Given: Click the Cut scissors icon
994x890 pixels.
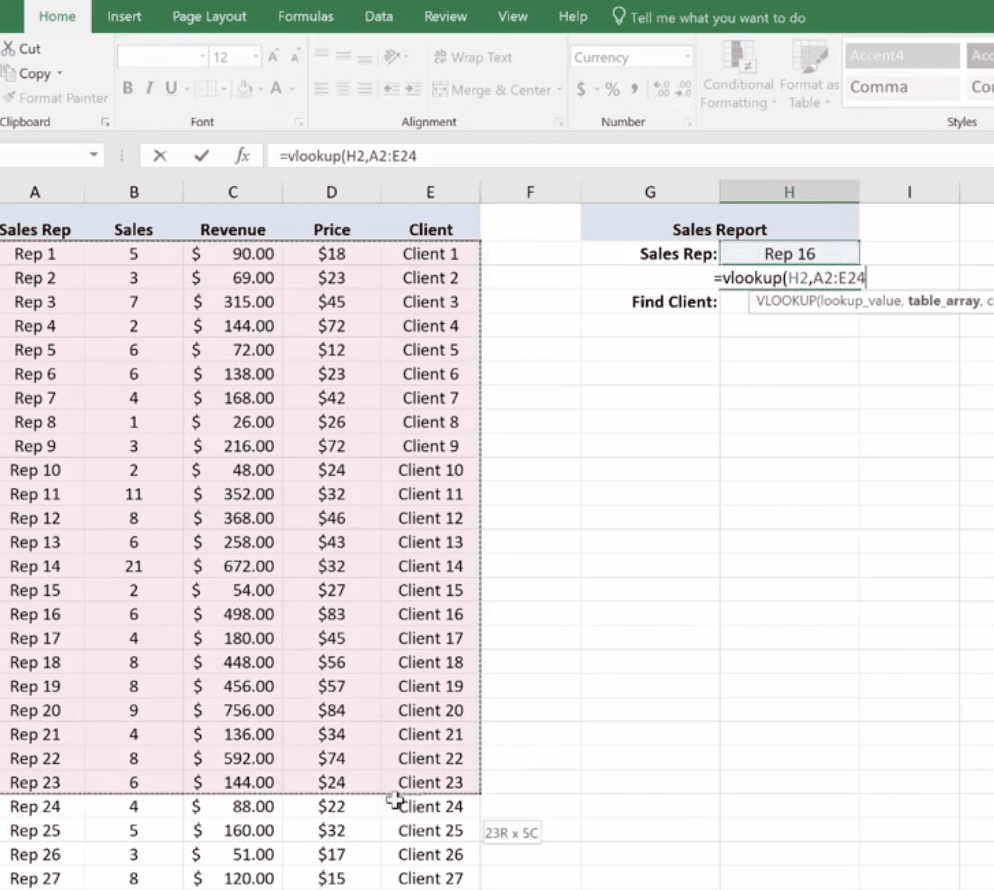Looking at the screenshot, I should pyautogui.click(x=9, y=48).
